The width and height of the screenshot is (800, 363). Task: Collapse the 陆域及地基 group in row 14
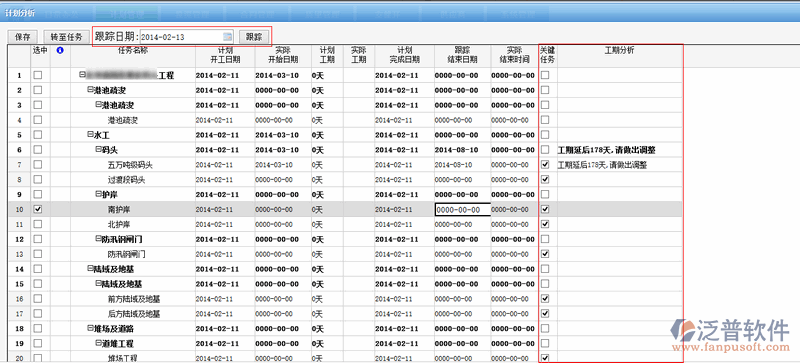90,268
